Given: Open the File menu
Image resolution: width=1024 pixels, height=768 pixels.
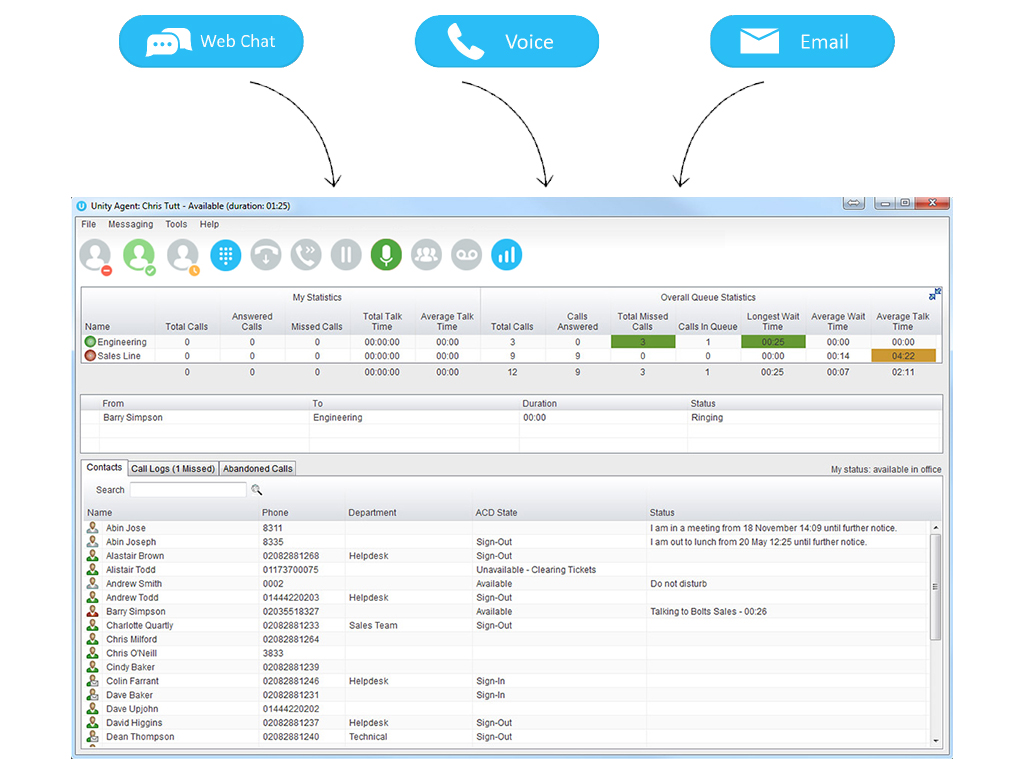Looking at the screenshot, I should [89, 225].
